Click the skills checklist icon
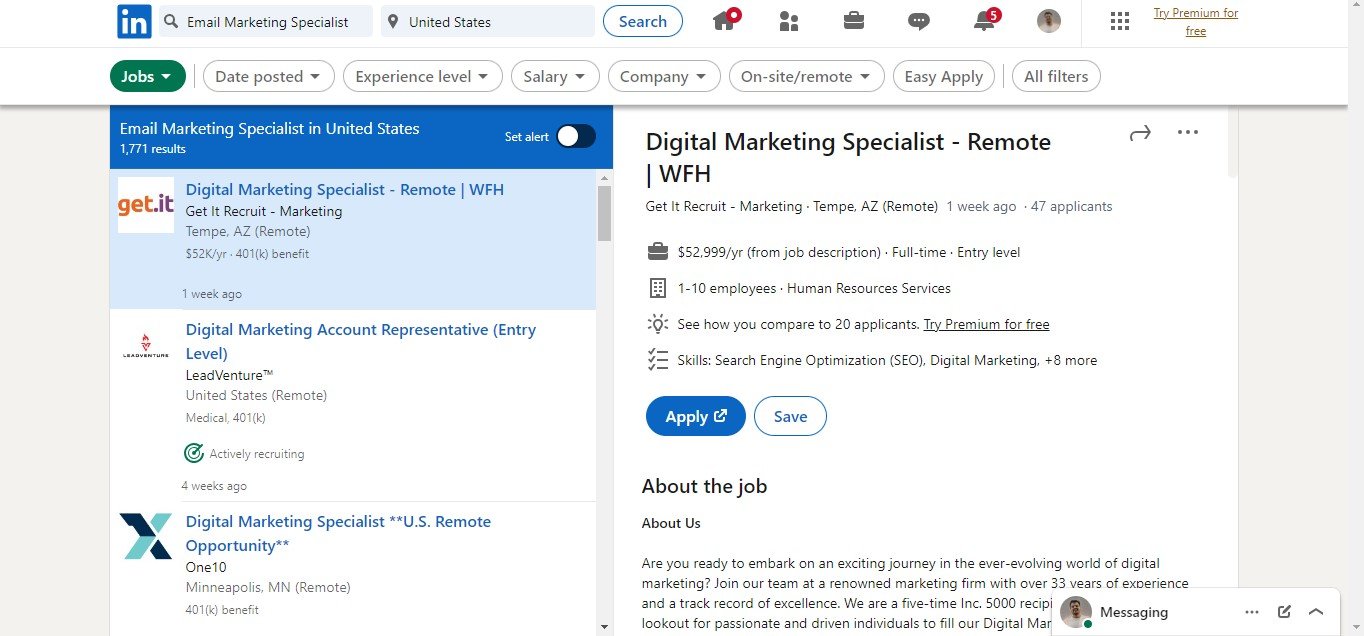This screenshot has height=636, width=1364. (x=657, y=360)
